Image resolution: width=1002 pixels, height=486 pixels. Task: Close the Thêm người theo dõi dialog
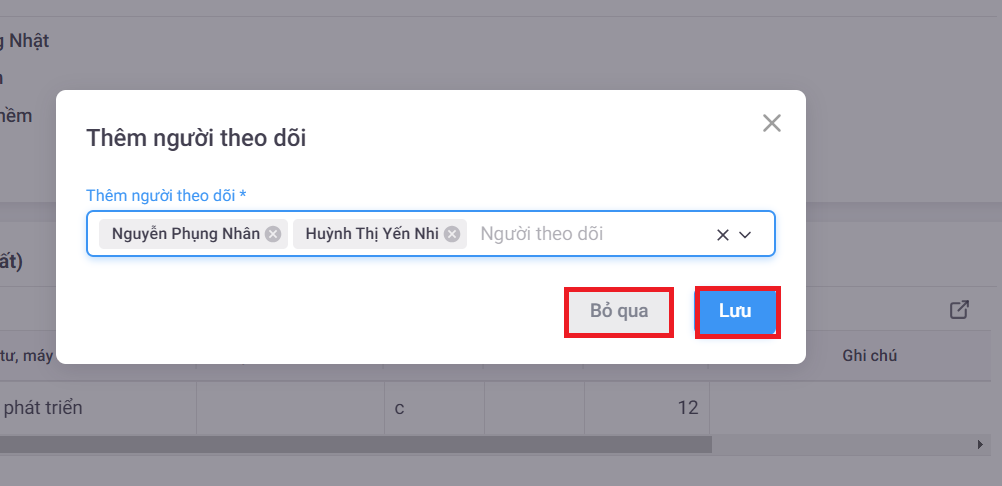[x=771, y=123]
